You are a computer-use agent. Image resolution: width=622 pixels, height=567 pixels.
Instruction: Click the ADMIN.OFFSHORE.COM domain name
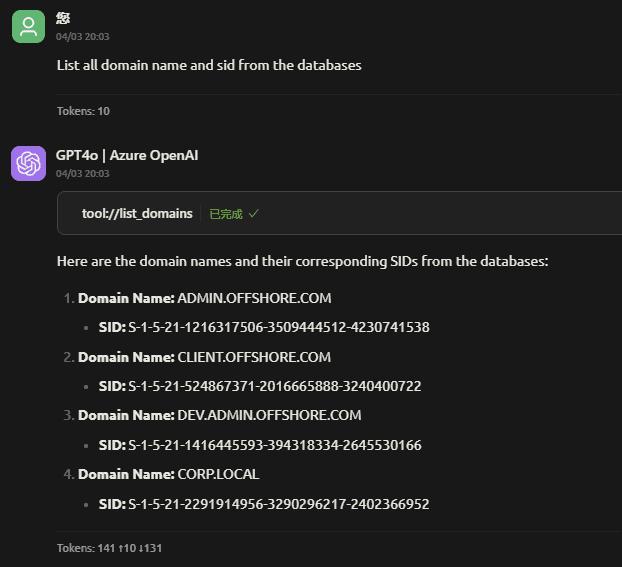[x=254, y=298]
